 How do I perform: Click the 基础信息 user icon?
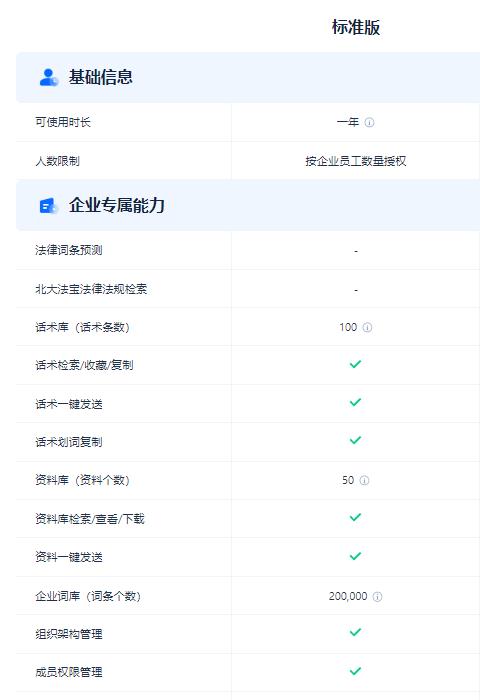pyautogui.click(x=49, y=77)
